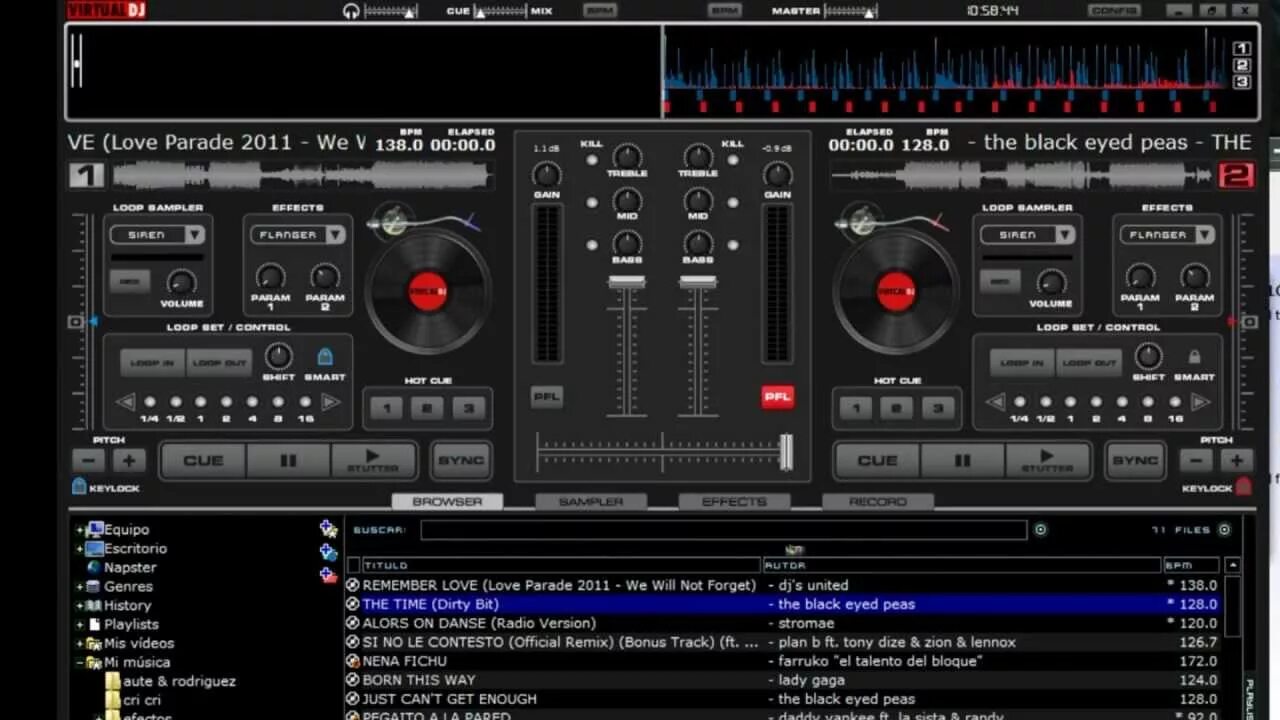Screen dimensions: 1280x720
Task: Switch to the Sampler tab
Action: pos(590,502)
